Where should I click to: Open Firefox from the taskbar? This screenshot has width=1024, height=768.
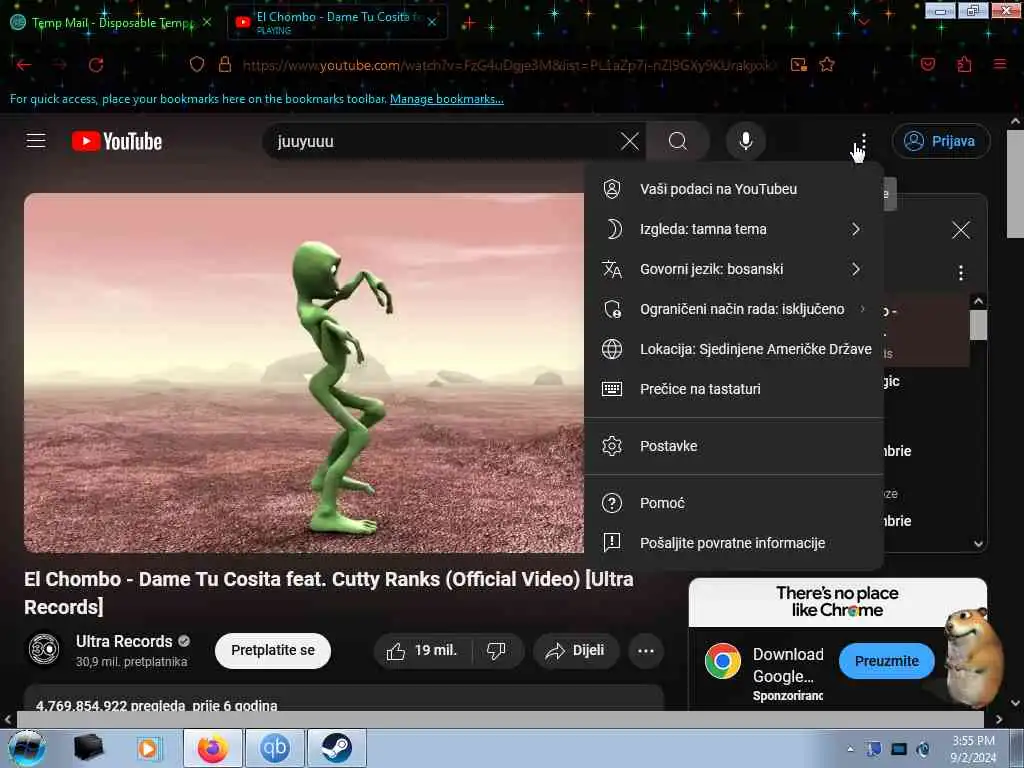pyautogui.click(x=213, y=748)
